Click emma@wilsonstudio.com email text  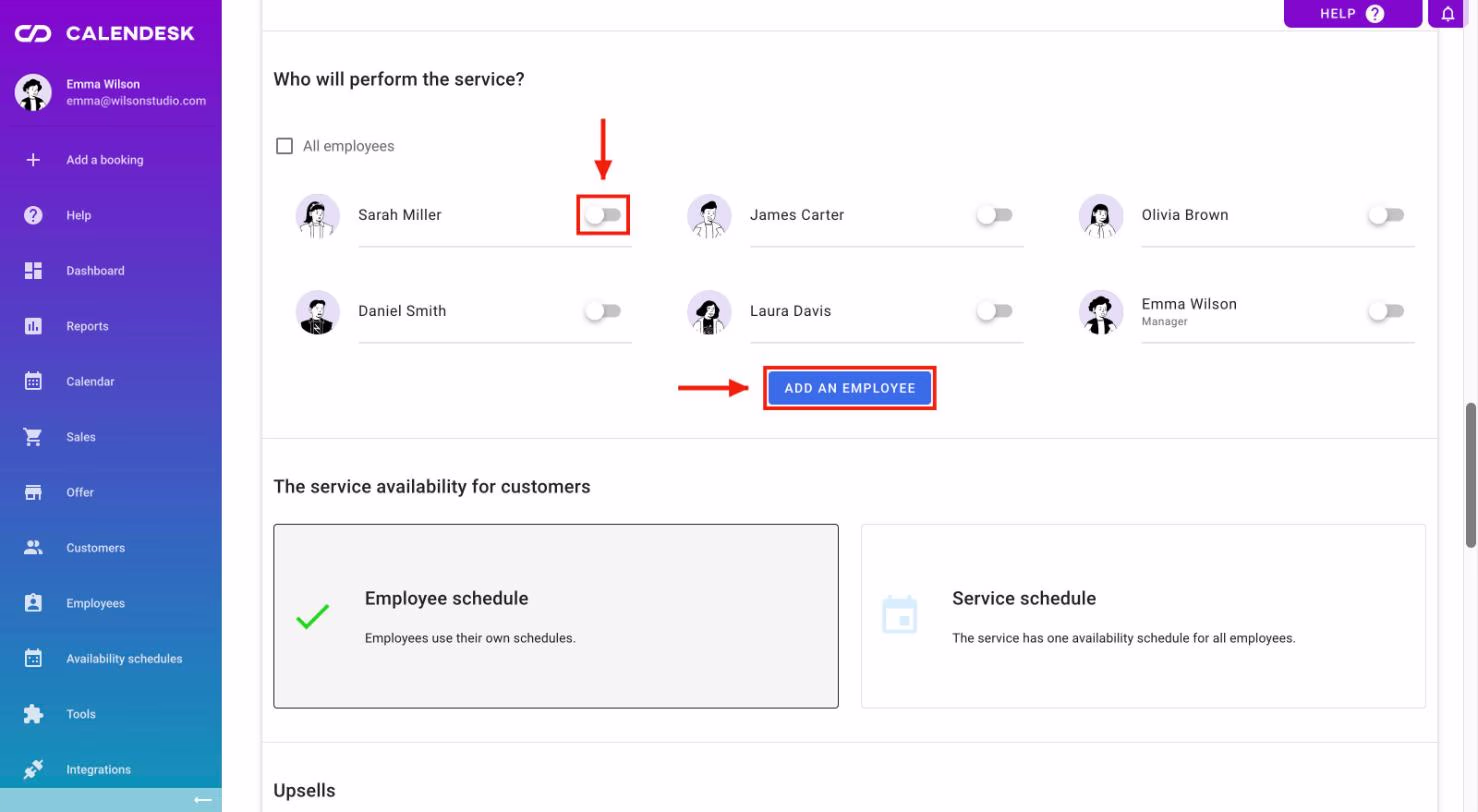[136, 101]
